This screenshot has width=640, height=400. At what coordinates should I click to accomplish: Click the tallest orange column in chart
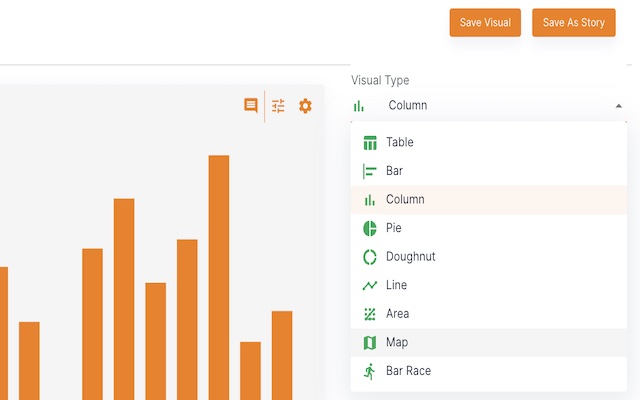pos(219,278)
